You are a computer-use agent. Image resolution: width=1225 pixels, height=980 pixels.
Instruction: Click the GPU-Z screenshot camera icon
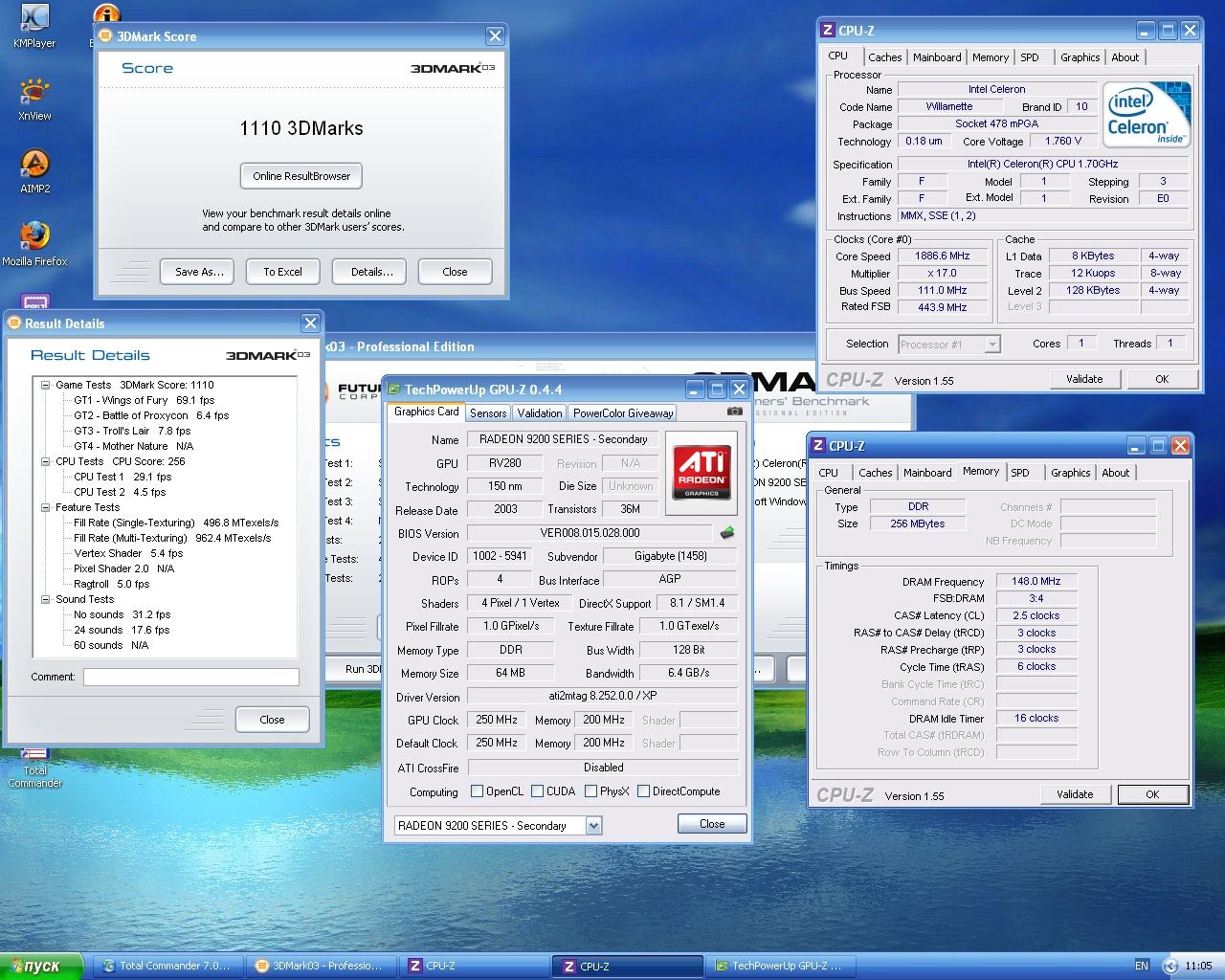734,412
